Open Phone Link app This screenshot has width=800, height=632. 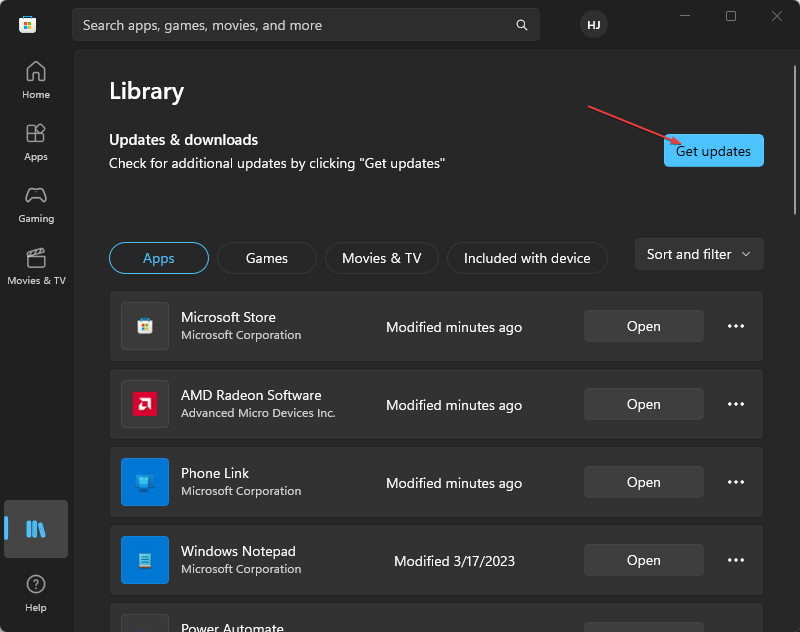tap(643, 482)
